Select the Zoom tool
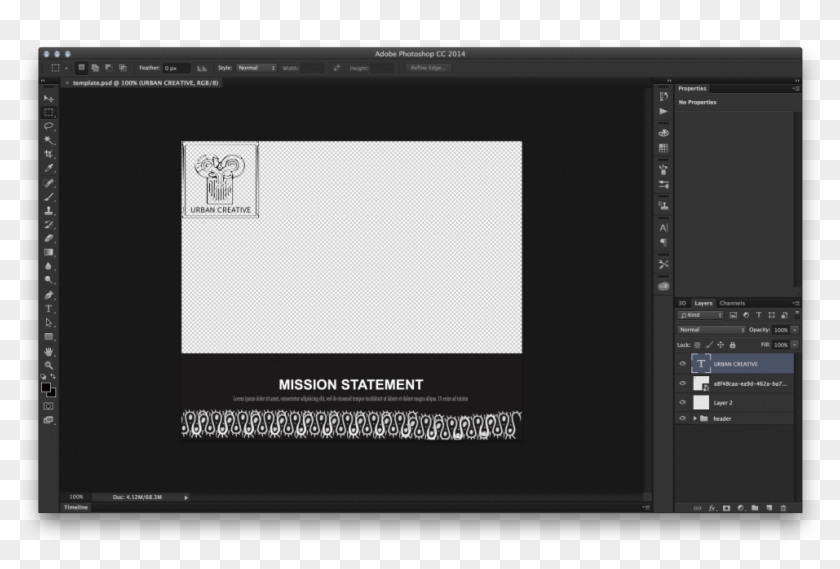The height and width of the screenshot is (569, 840). click(49, 365)
